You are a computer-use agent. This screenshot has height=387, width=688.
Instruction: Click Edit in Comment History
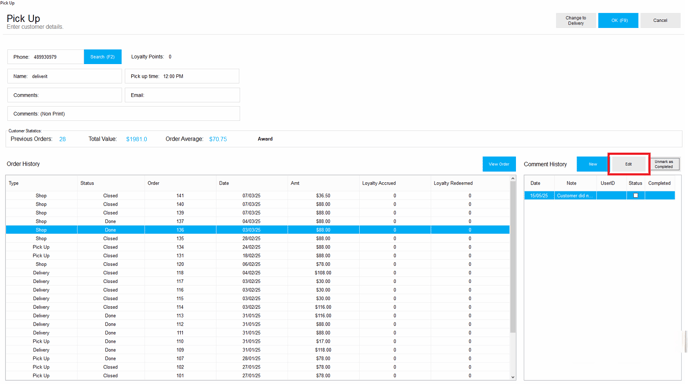coord(628,164)
